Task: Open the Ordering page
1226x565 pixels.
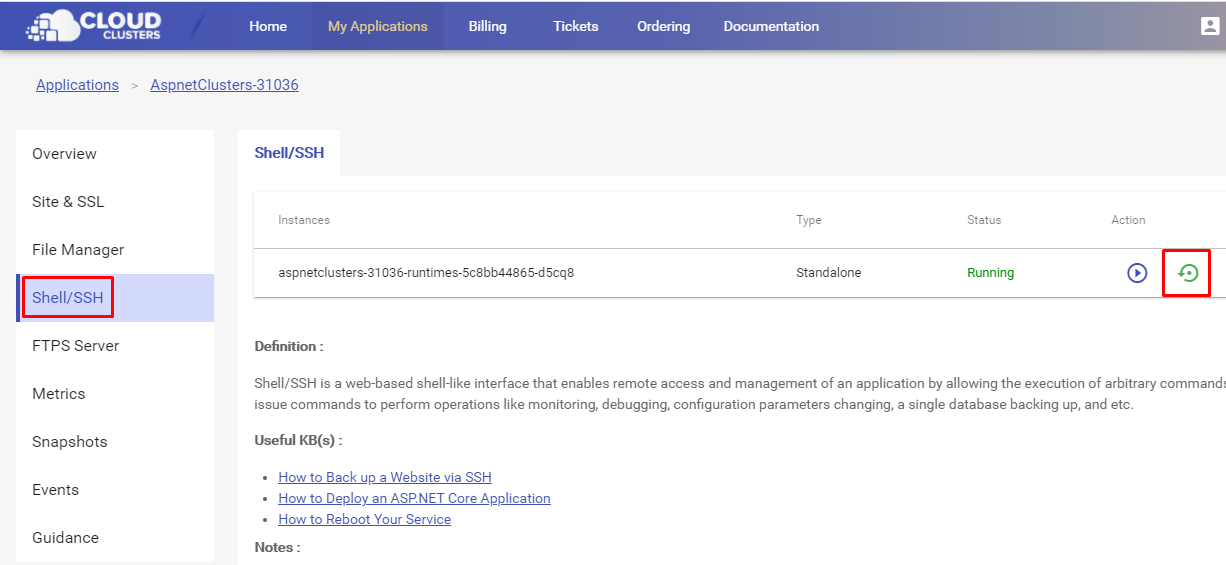Action: [x=663, y=27]
